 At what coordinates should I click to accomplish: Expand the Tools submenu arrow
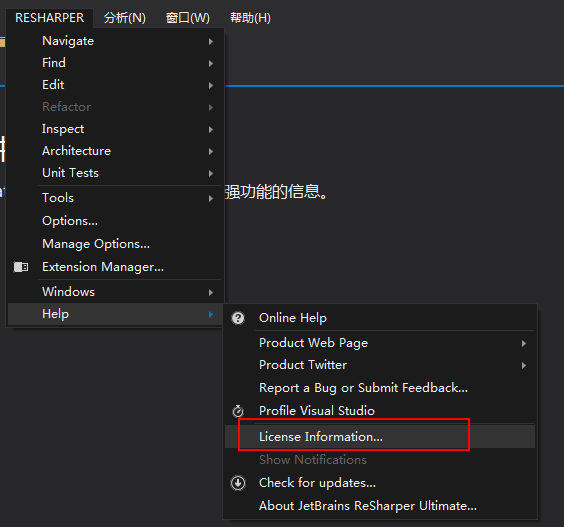point(211,199)
